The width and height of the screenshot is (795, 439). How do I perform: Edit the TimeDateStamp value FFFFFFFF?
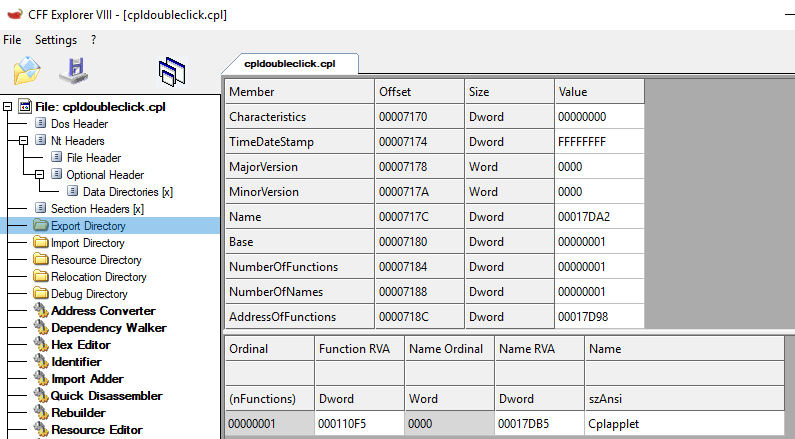pos(599,141)
